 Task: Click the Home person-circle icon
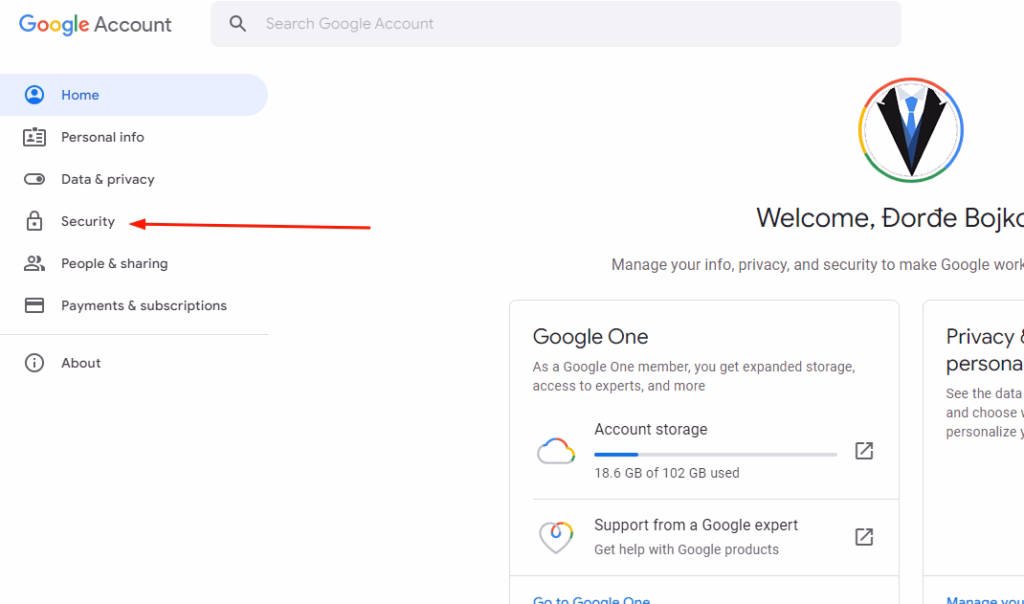click(34, 95)
